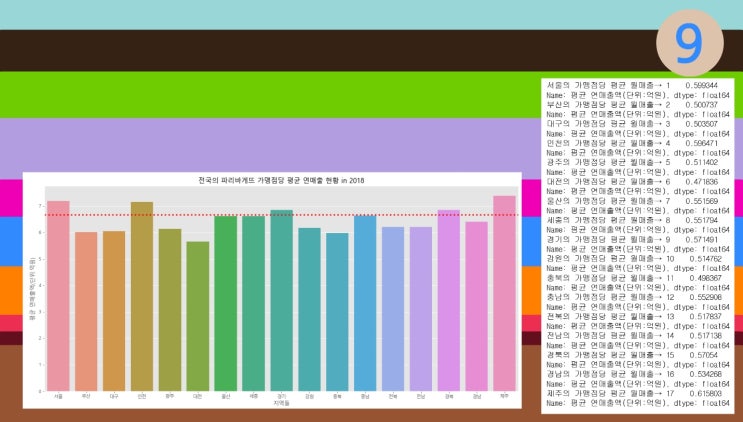
Task: Click the line '광주의 가맹점당 평균 월매출→ 5'
Action: click(608, 162)
